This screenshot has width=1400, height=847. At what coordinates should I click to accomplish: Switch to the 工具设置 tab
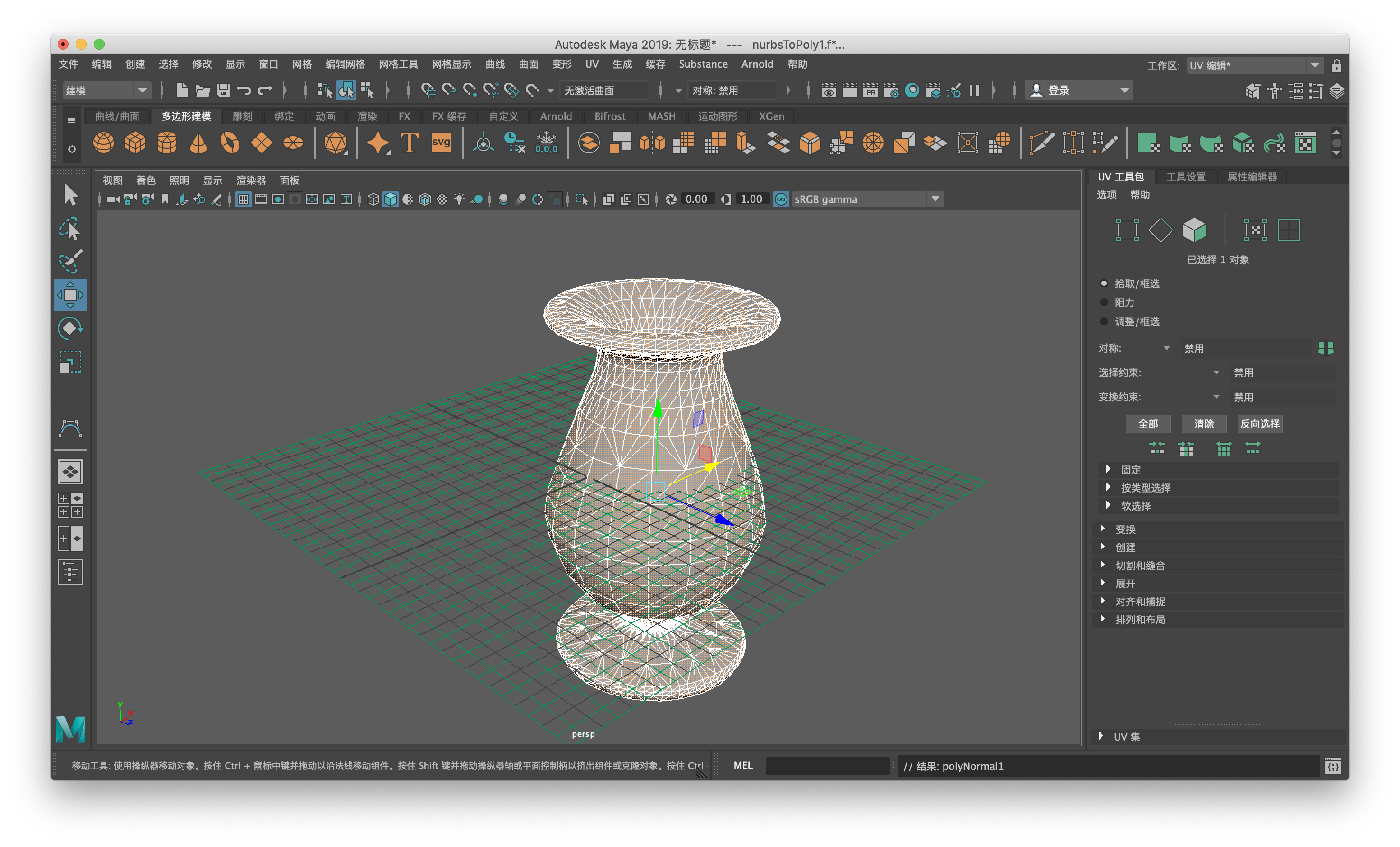pos(1186,177)
